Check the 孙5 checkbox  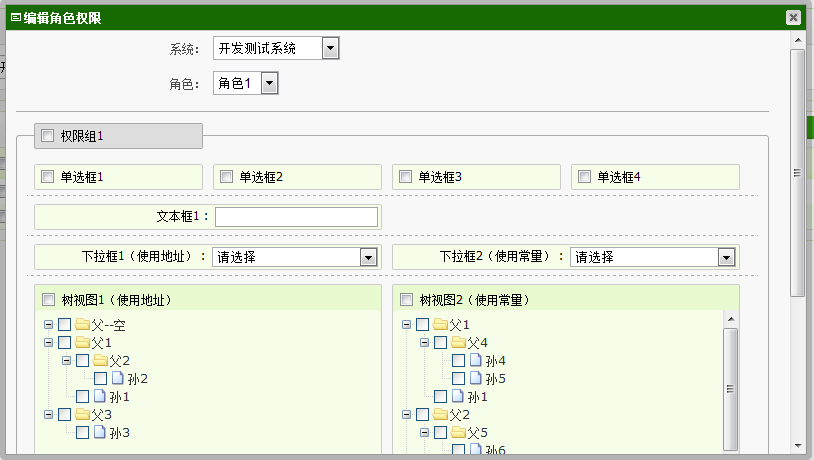(458, 378)
